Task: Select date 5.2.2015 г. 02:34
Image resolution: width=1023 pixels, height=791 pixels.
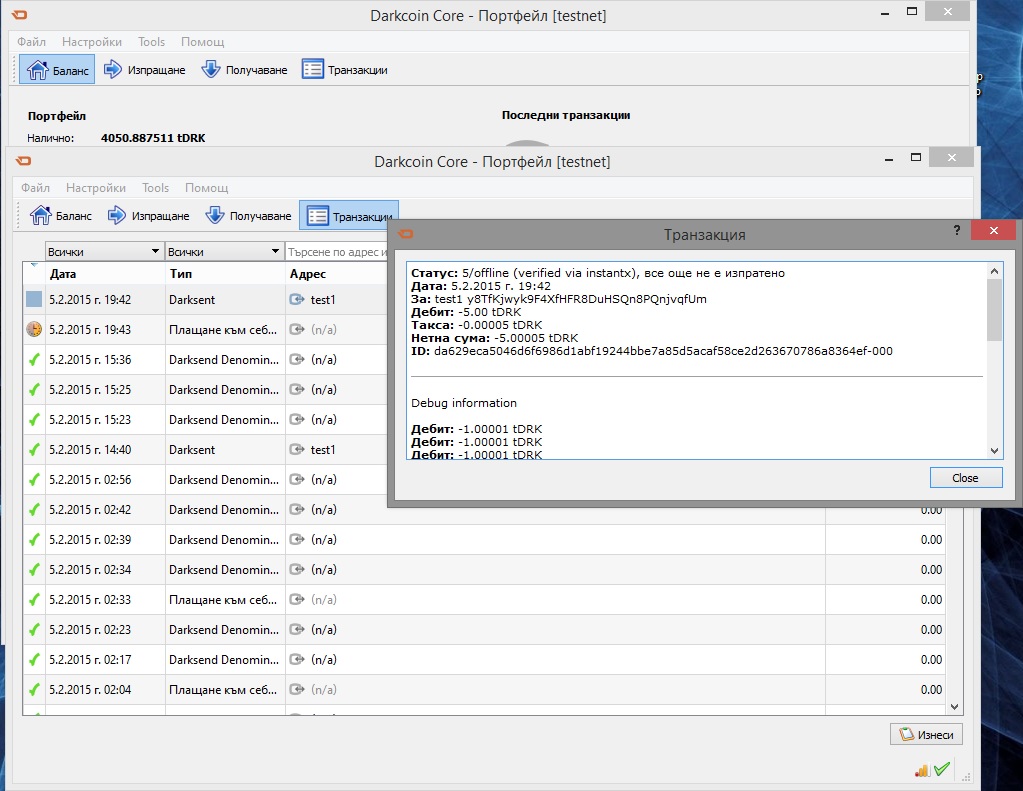Action: pyautogui.click(x=90, y=570)
